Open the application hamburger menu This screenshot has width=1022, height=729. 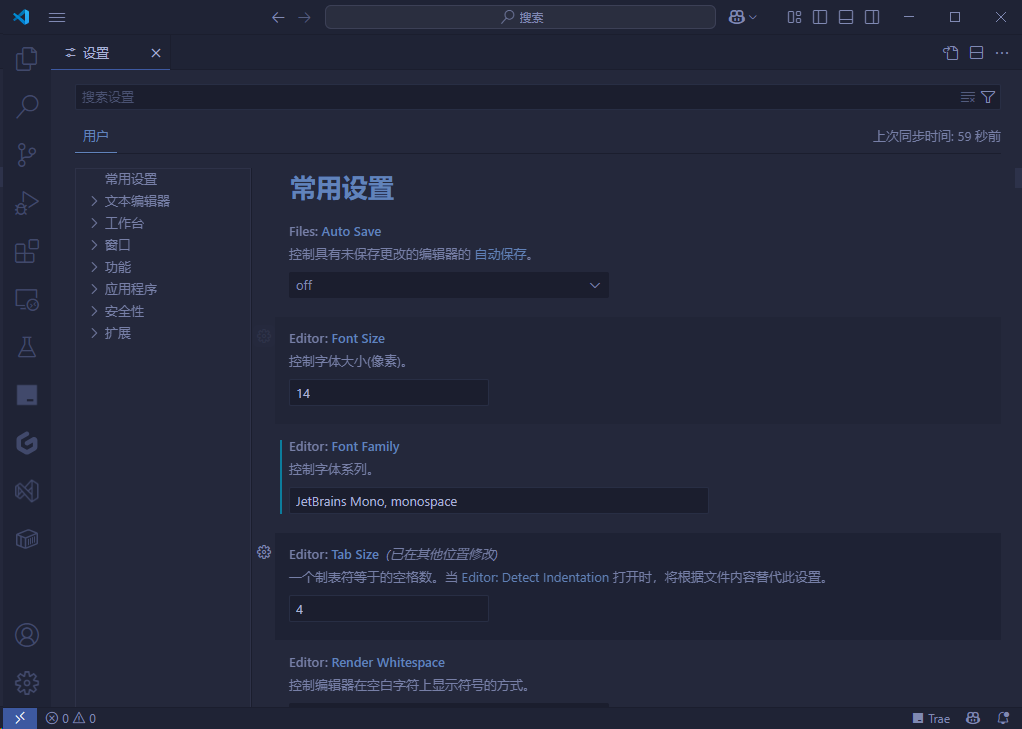[x=57, y=17]
